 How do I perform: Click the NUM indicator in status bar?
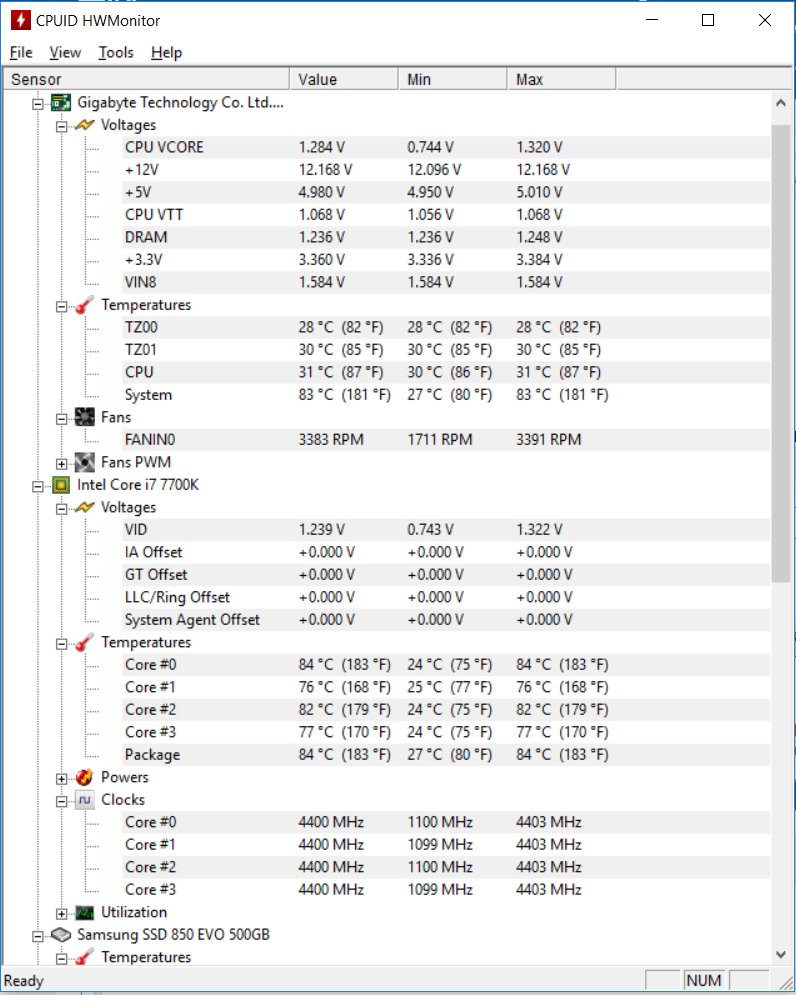(703, 980)
